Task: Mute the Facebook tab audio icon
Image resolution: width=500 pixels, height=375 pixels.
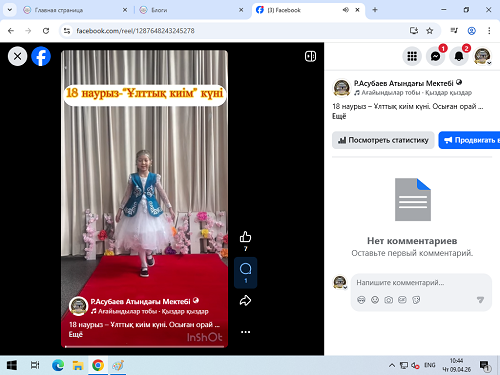Action: (x=346, y=10)
